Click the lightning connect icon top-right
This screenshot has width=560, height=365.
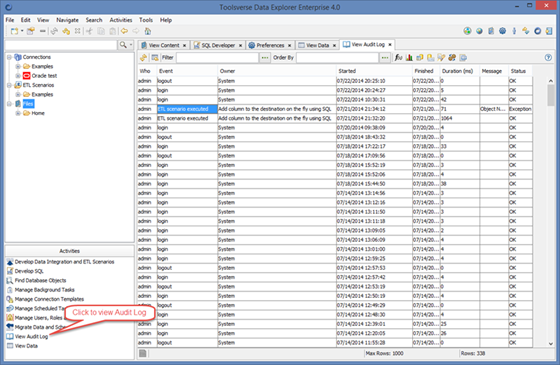(x=526, y=31)
